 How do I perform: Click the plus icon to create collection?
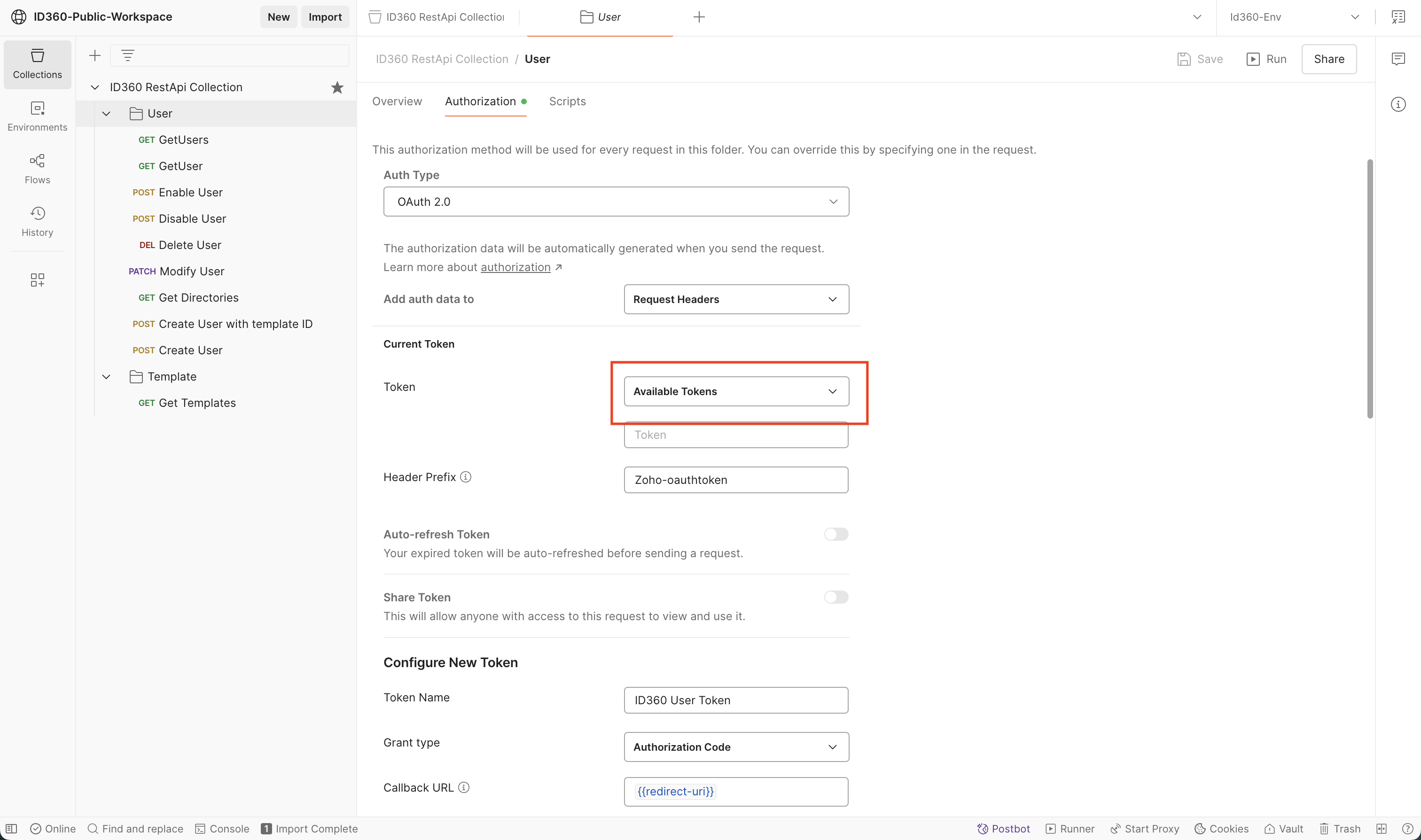point(95,55)
